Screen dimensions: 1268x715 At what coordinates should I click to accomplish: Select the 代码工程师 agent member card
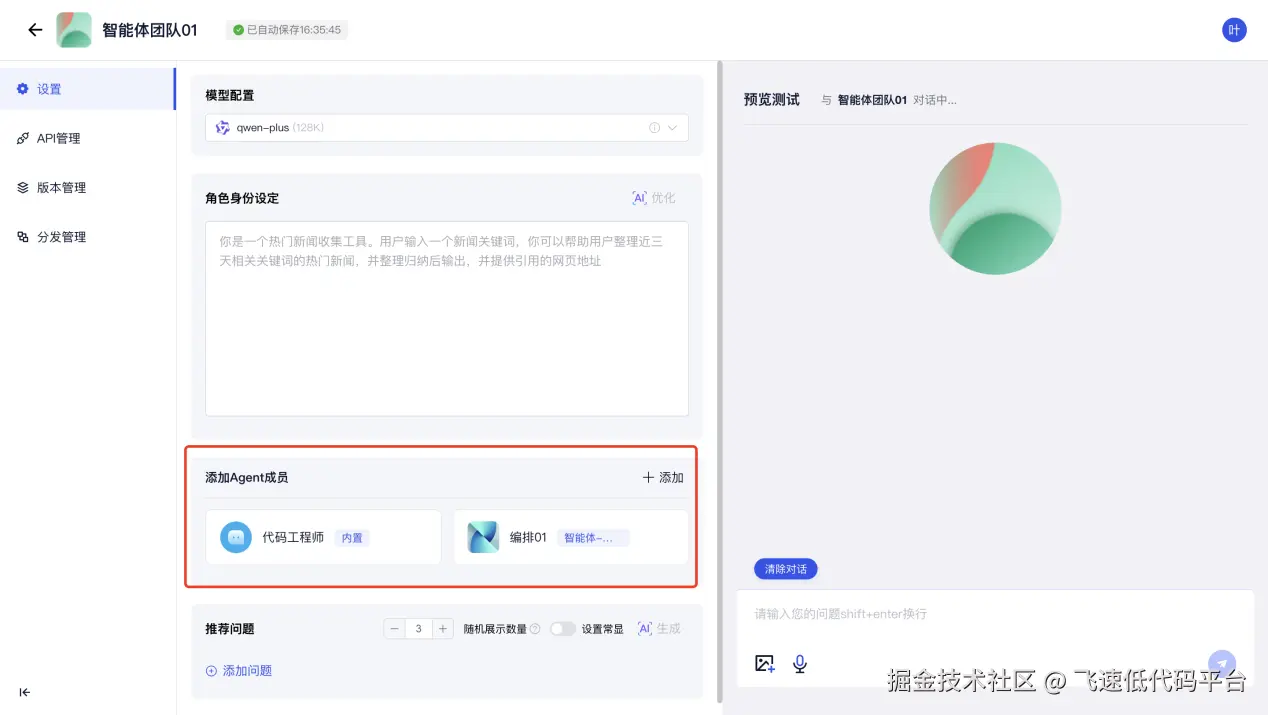click(322, 537)
